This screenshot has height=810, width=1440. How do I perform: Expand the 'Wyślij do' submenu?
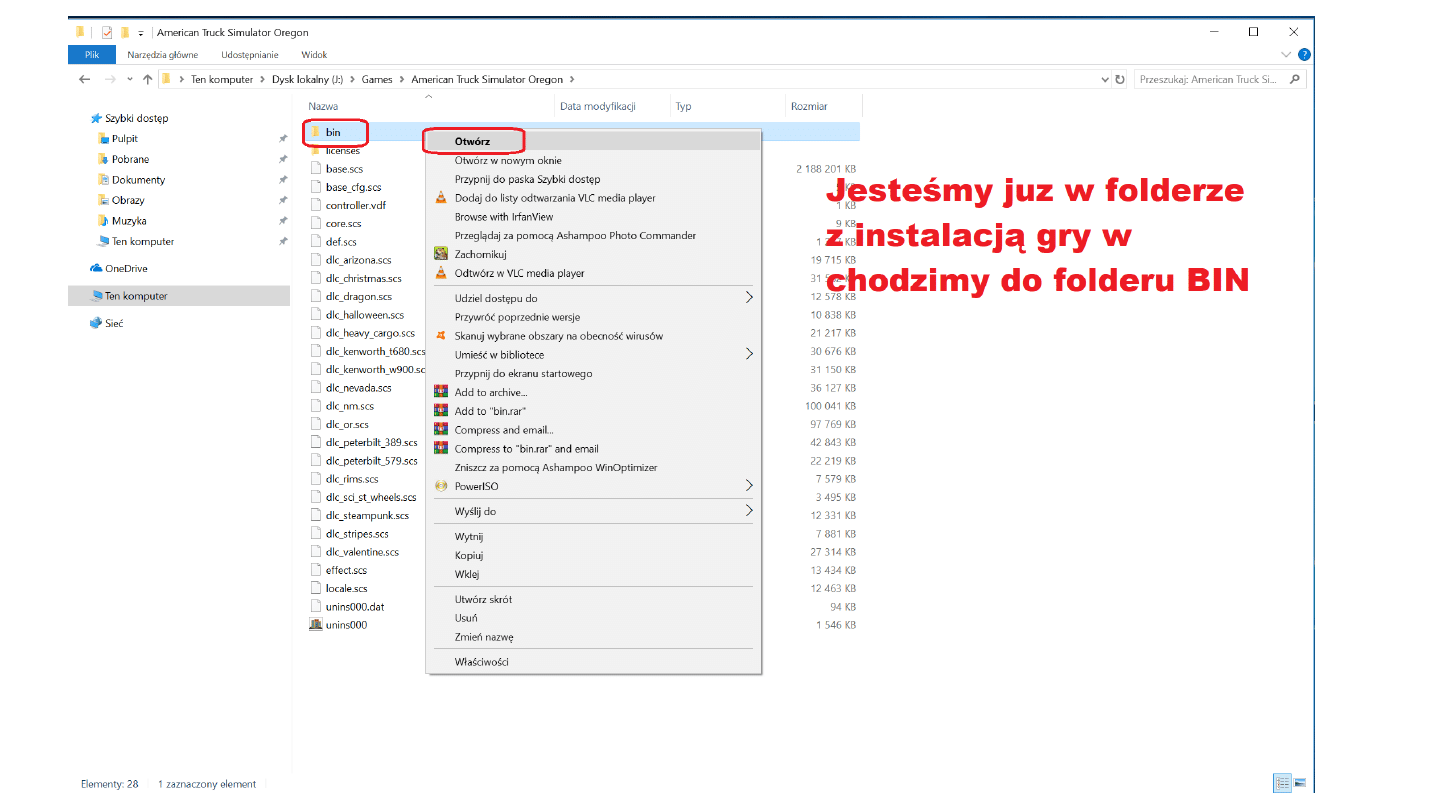[748, 511]
